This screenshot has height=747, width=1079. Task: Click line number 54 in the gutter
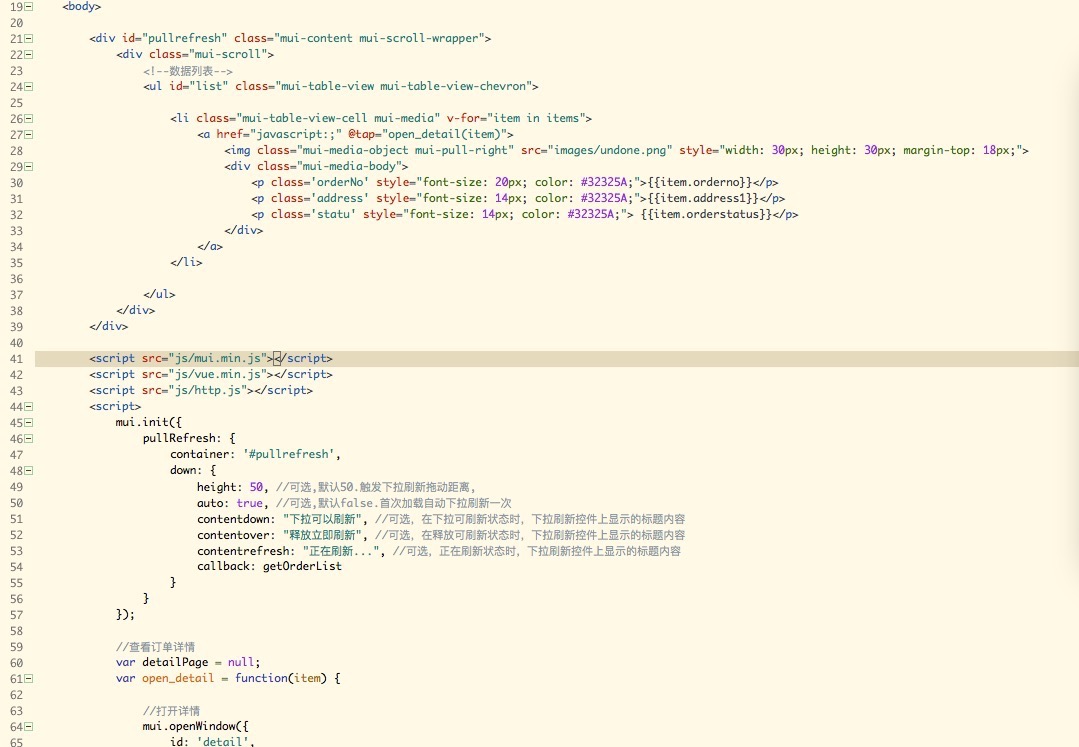(17, 567)
